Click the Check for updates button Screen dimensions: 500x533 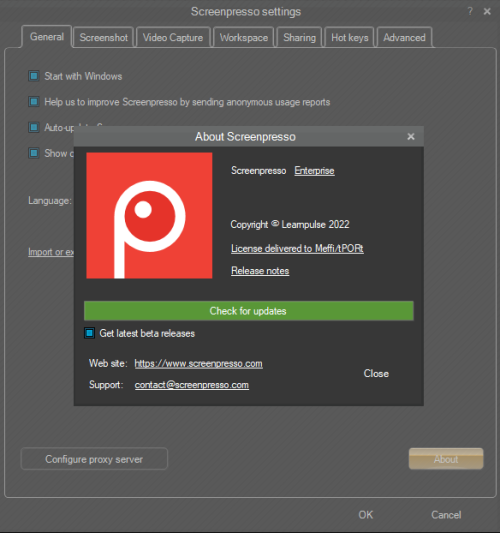[248, 311]
